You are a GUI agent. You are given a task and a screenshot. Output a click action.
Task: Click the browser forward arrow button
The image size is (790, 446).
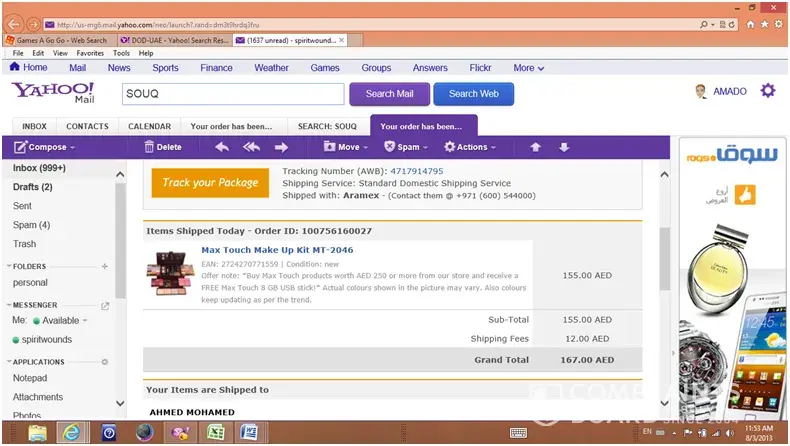[33, 24]
